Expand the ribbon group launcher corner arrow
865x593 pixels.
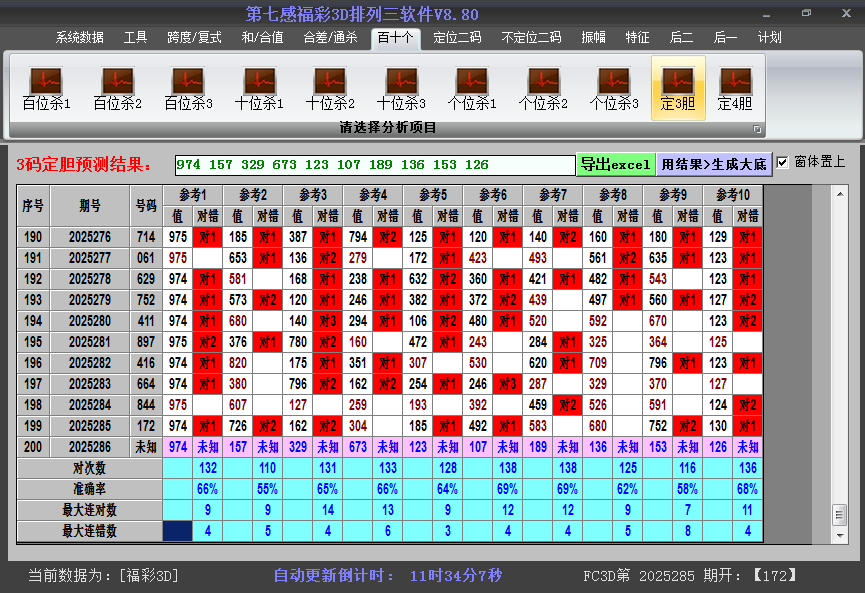757,129
